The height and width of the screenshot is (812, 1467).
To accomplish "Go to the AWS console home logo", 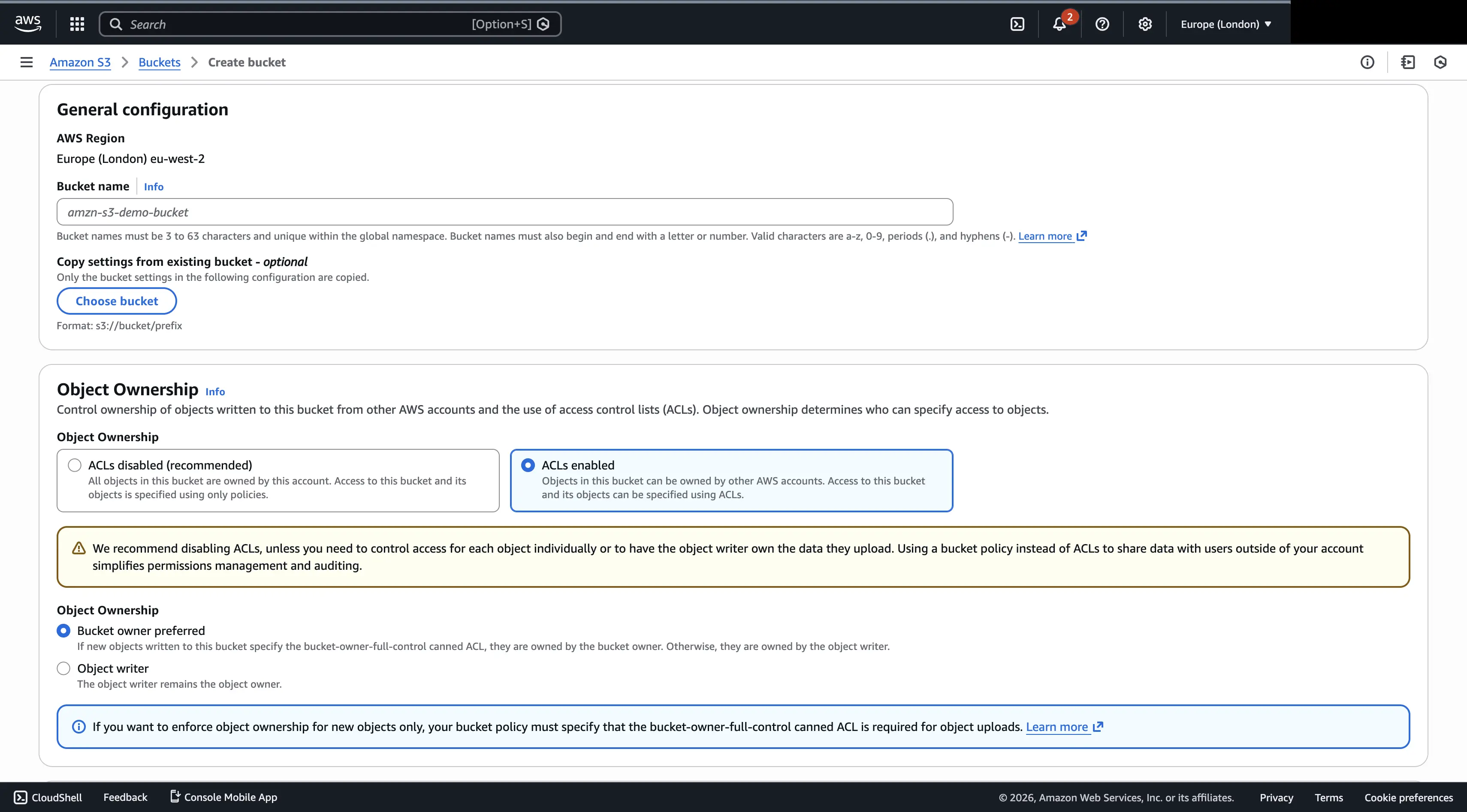I will click(x=27, y=24).
